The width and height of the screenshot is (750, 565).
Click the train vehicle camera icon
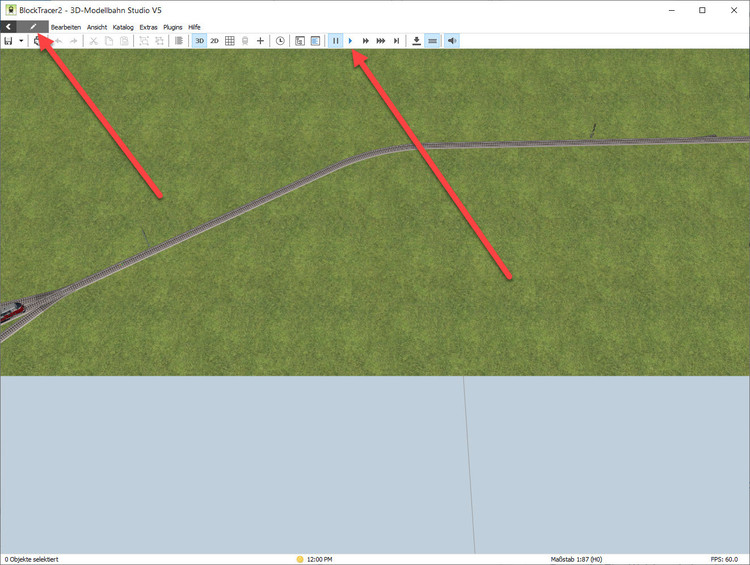click(x=245, y=41)
